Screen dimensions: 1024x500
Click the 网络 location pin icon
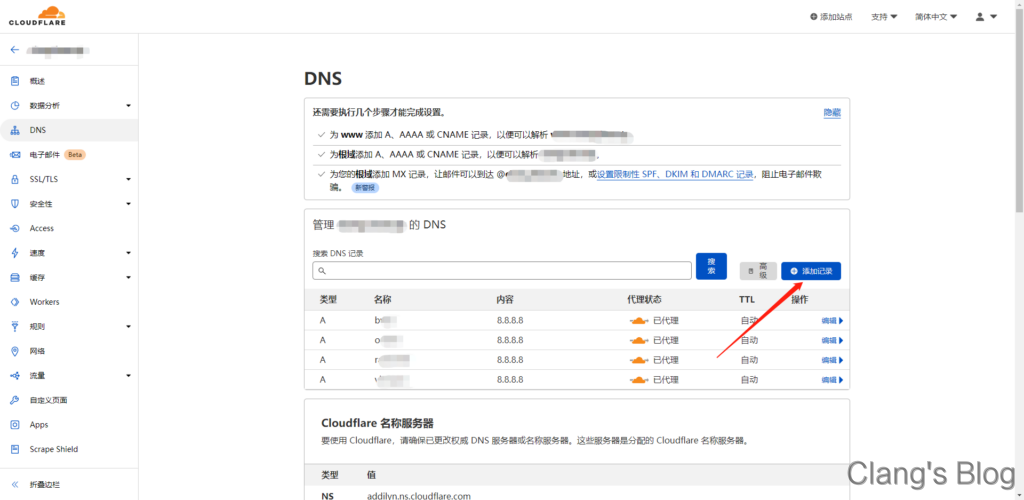pyautogui.click(x=15, y=351)
